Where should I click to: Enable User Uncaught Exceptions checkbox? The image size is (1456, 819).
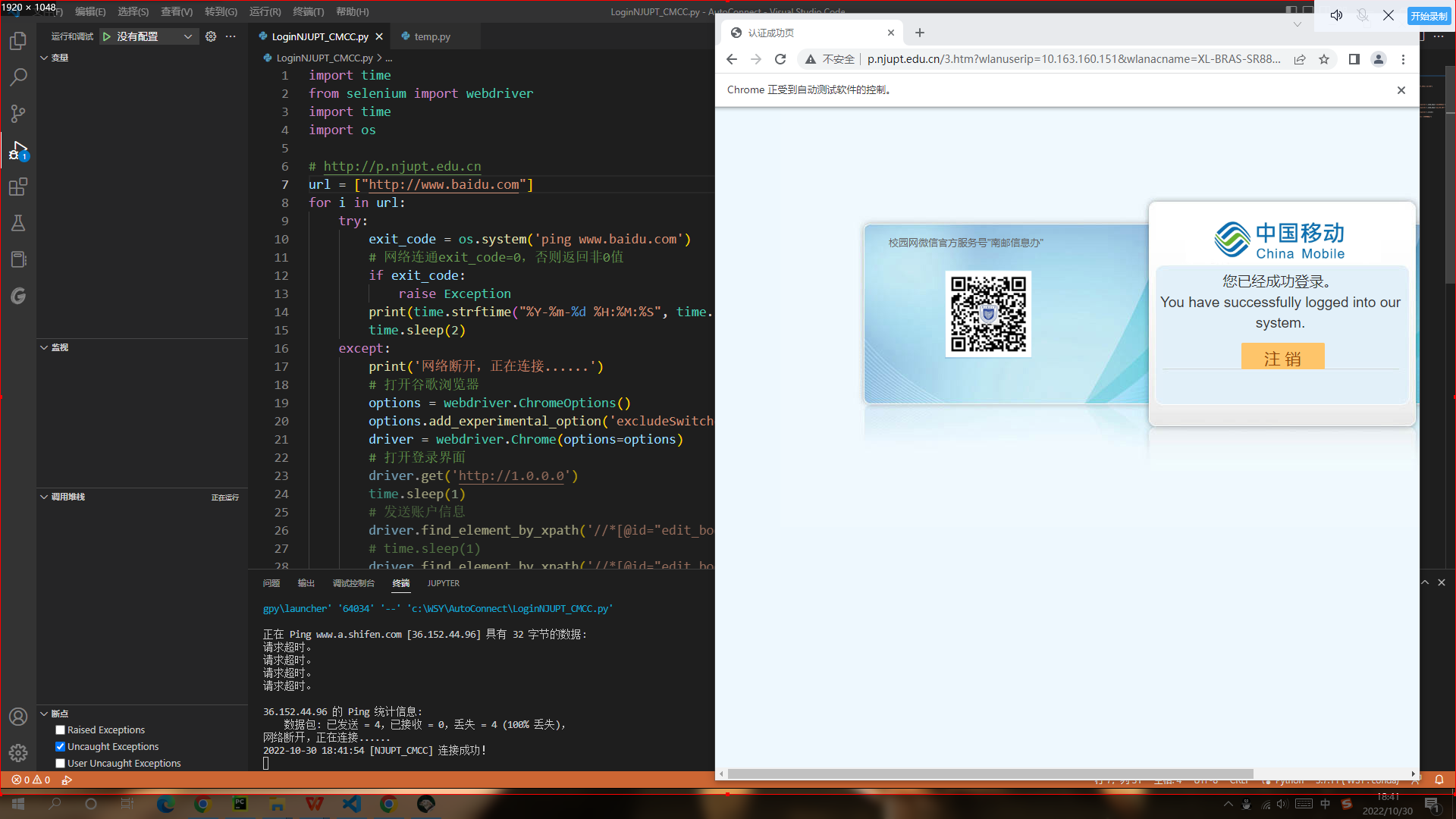coord(61,764)
